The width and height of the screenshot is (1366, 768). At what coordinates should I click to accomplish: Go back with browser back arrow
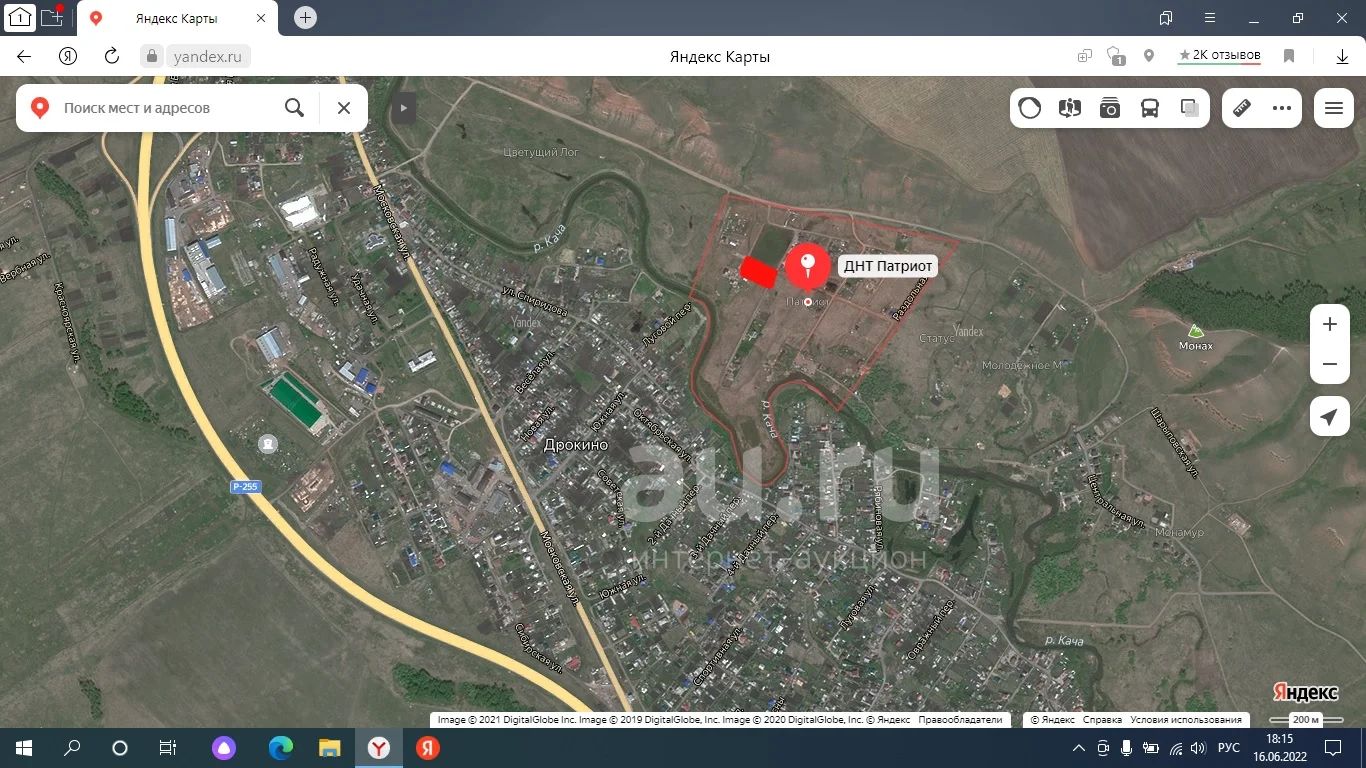24,57
